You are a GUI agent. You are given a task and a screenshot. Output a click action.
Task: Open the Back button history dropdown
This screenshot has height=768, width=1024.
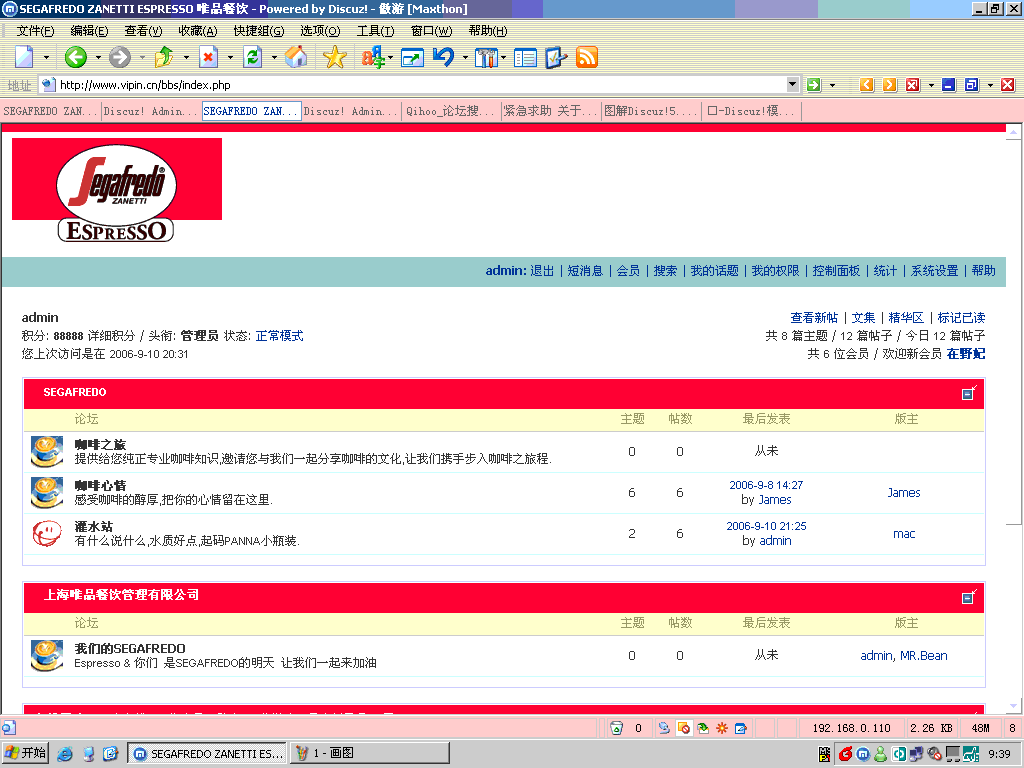click(98, 57)
